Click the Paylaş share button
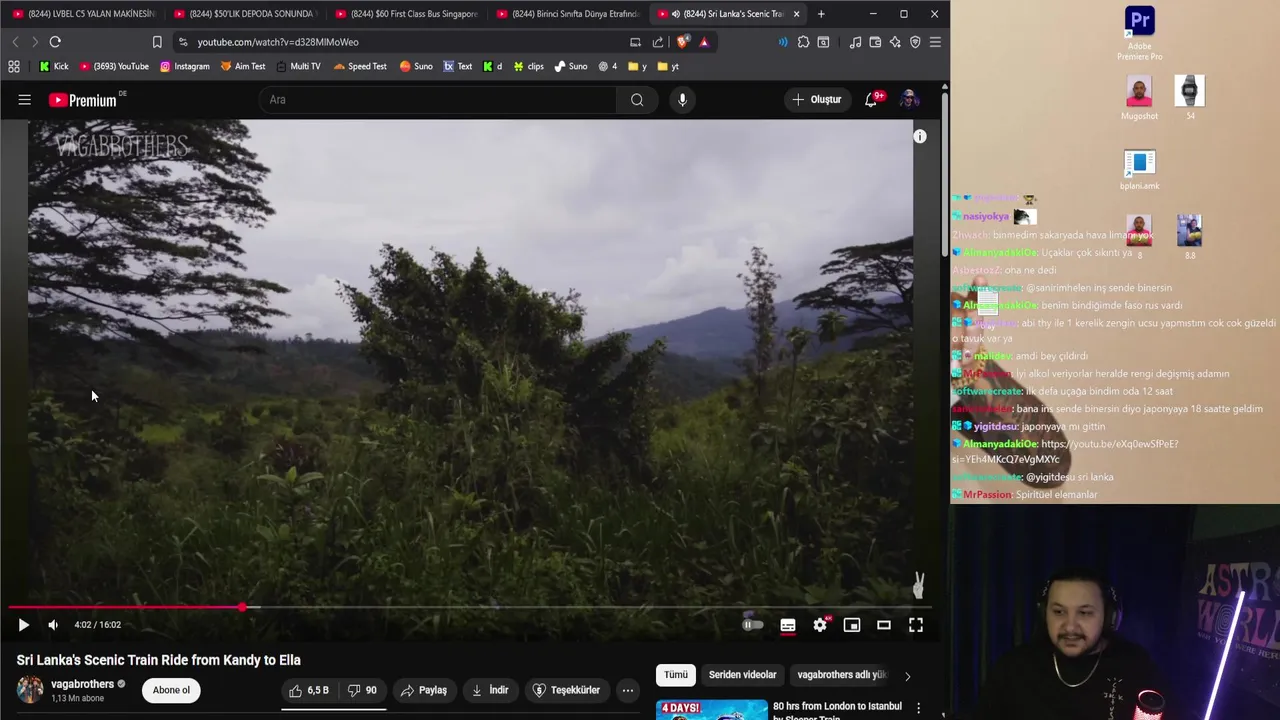The height and width of the screenshot is (720, 1280). pos(424,690)
